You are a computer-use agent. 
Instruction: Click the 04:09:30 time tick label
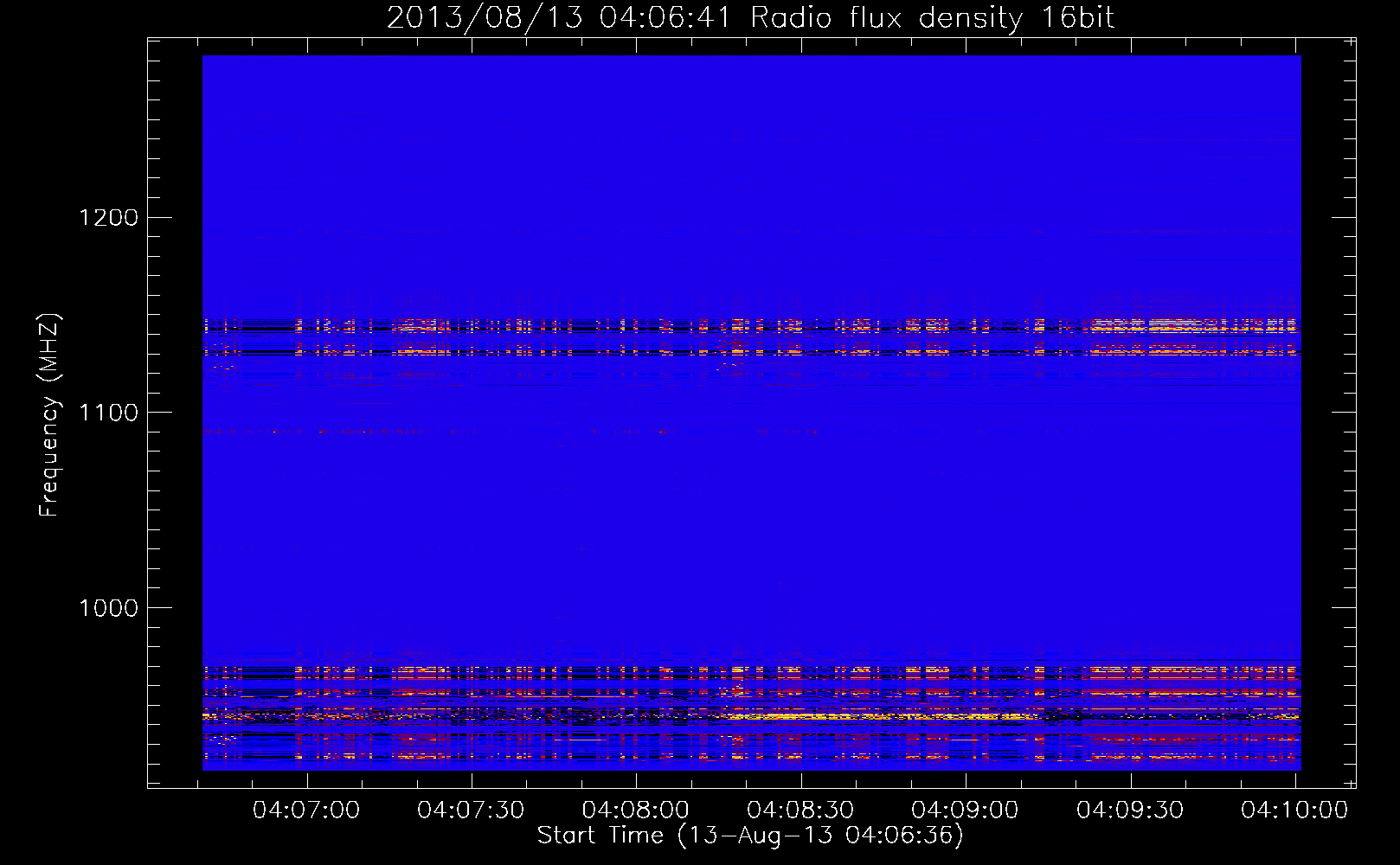[x=1130, y=811]
